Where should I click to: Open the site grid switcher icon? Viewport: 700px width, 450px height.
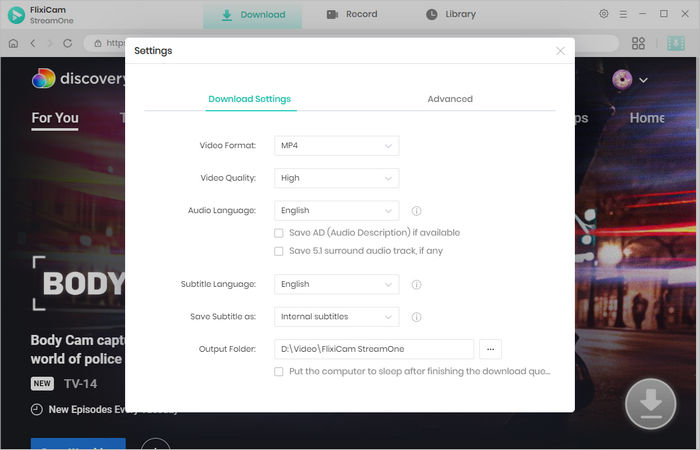(638, 43)
